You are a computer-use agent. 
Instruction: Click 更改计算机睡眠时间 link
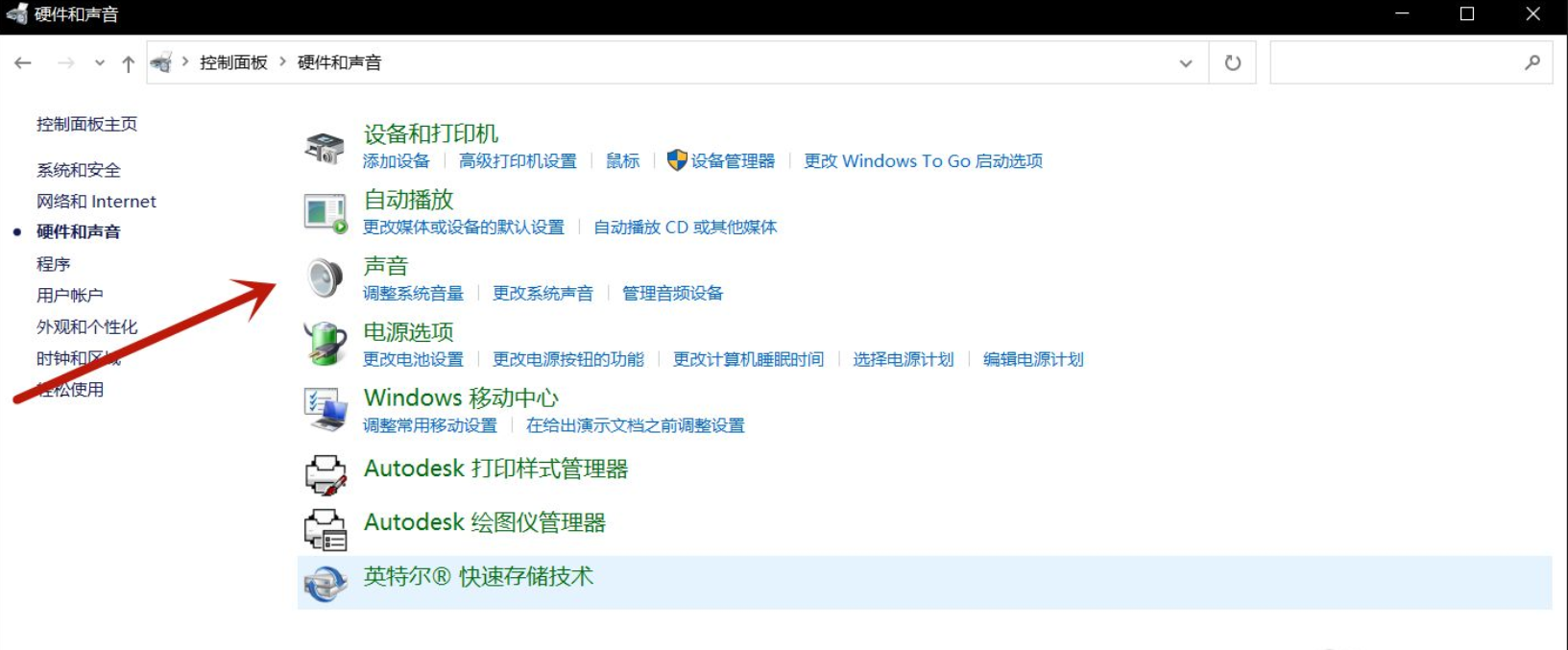pos(749,360)
